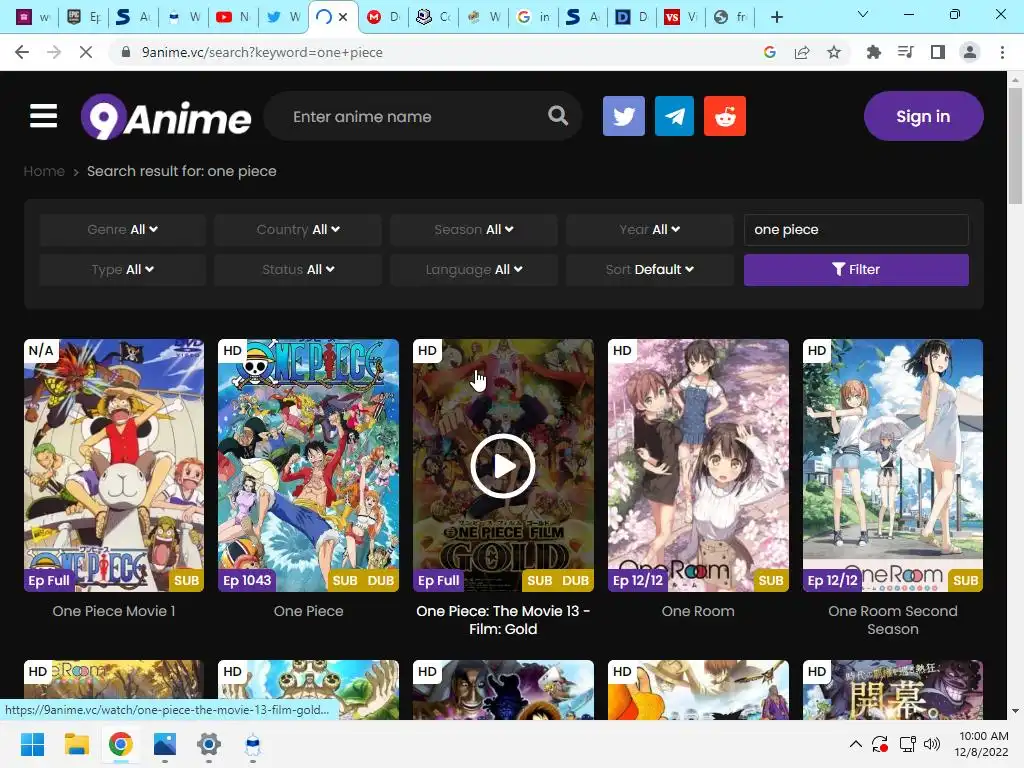Expand the Type filter dropdown
This screenshot has height=768, width=1024.
pos(123,270)
